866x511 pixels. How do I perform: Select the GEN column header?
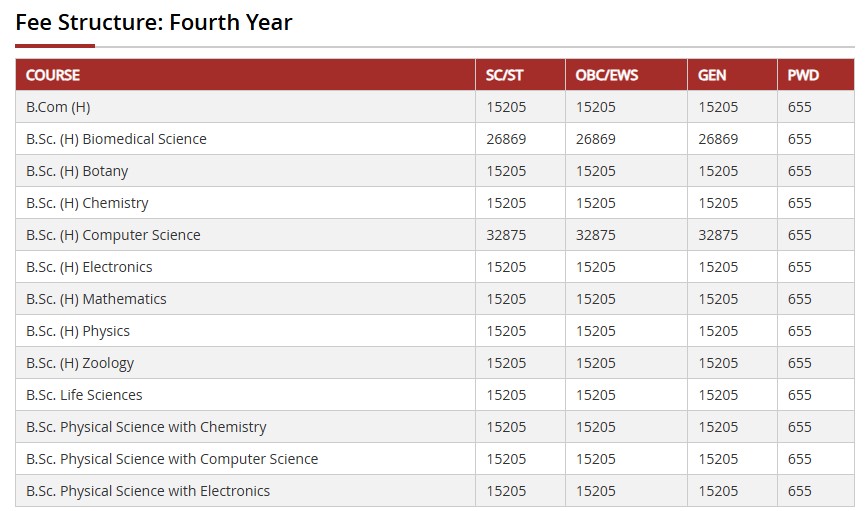[x=732, y=75]
